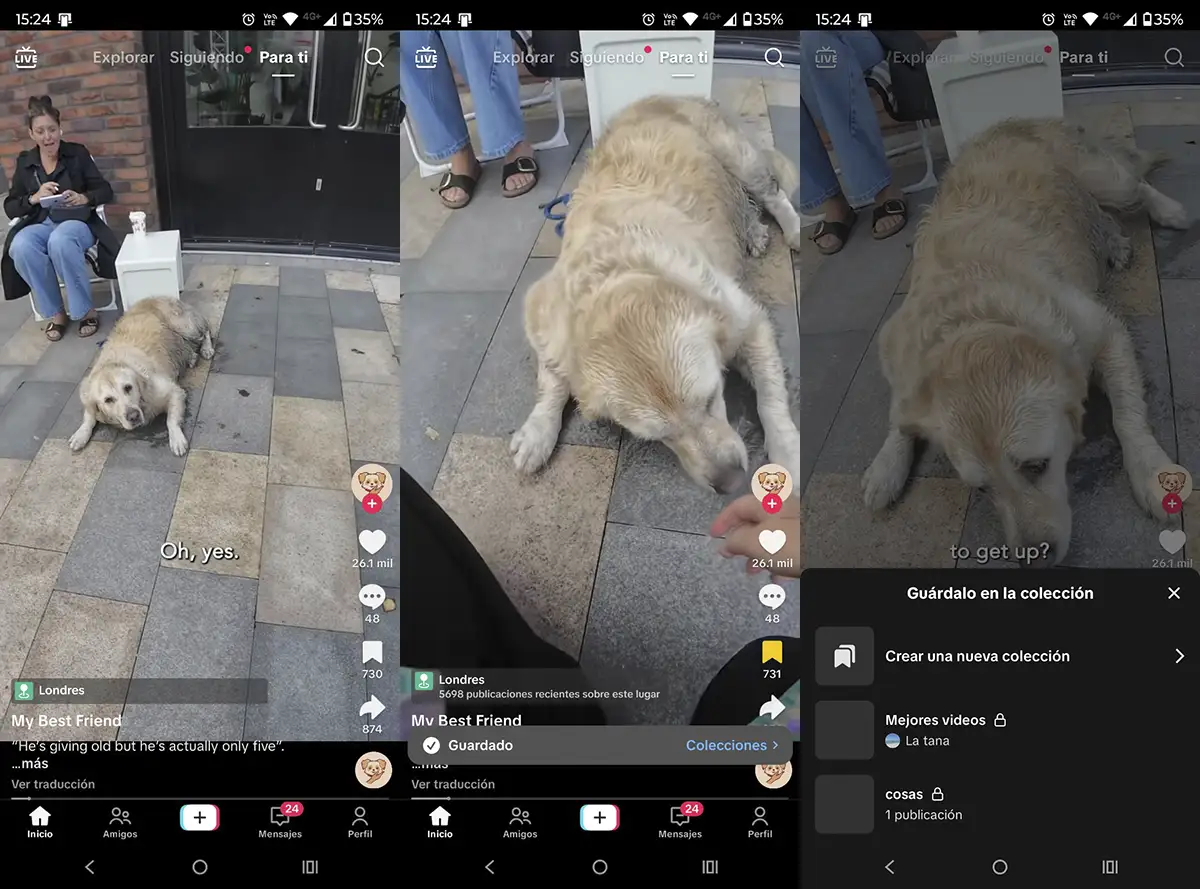The width and height of the screenshot is (1200, 889).
Task: Open Perfil in the middle screen's navigation bar
Action: click(760, 821)
